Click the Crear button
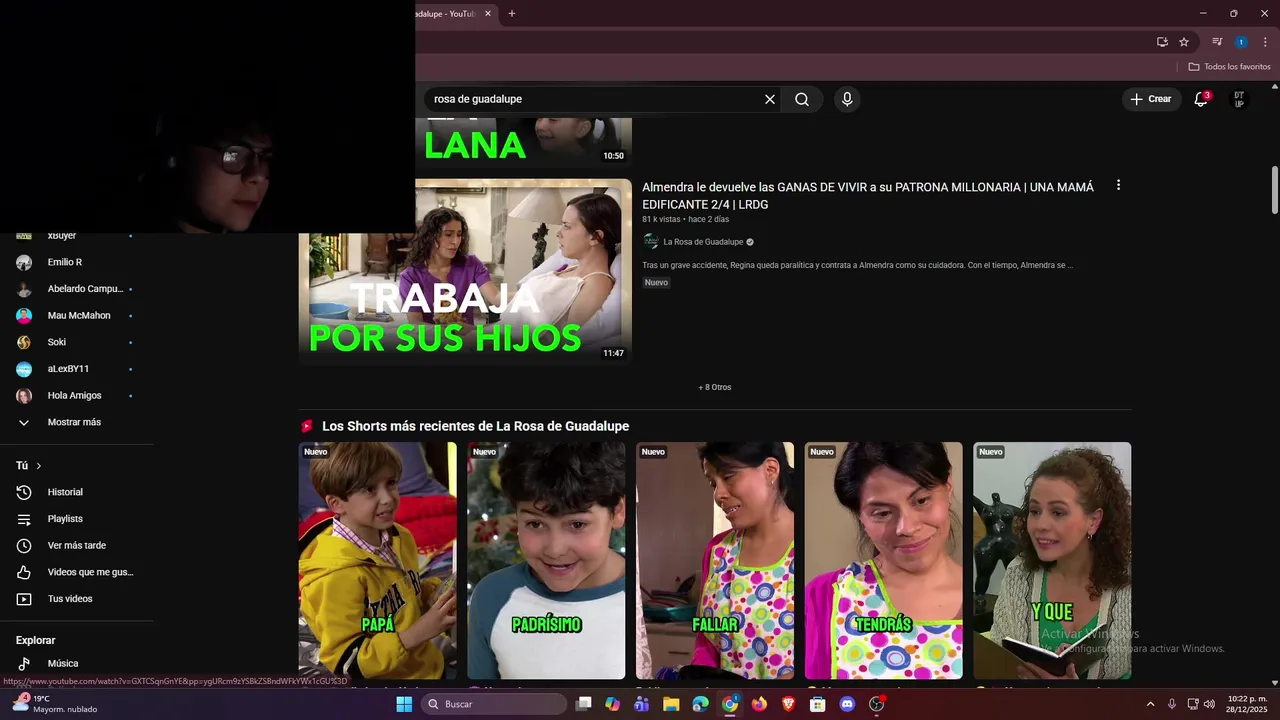The image size is (1280, 720). click(x=1151, y=99)
